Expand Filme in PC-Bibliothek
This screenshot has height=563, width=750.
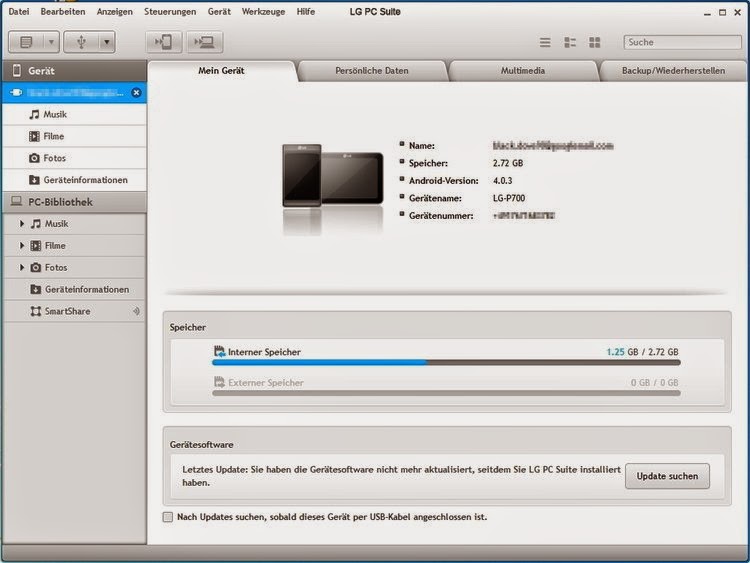pyautogui.click(x=22, y=245)
